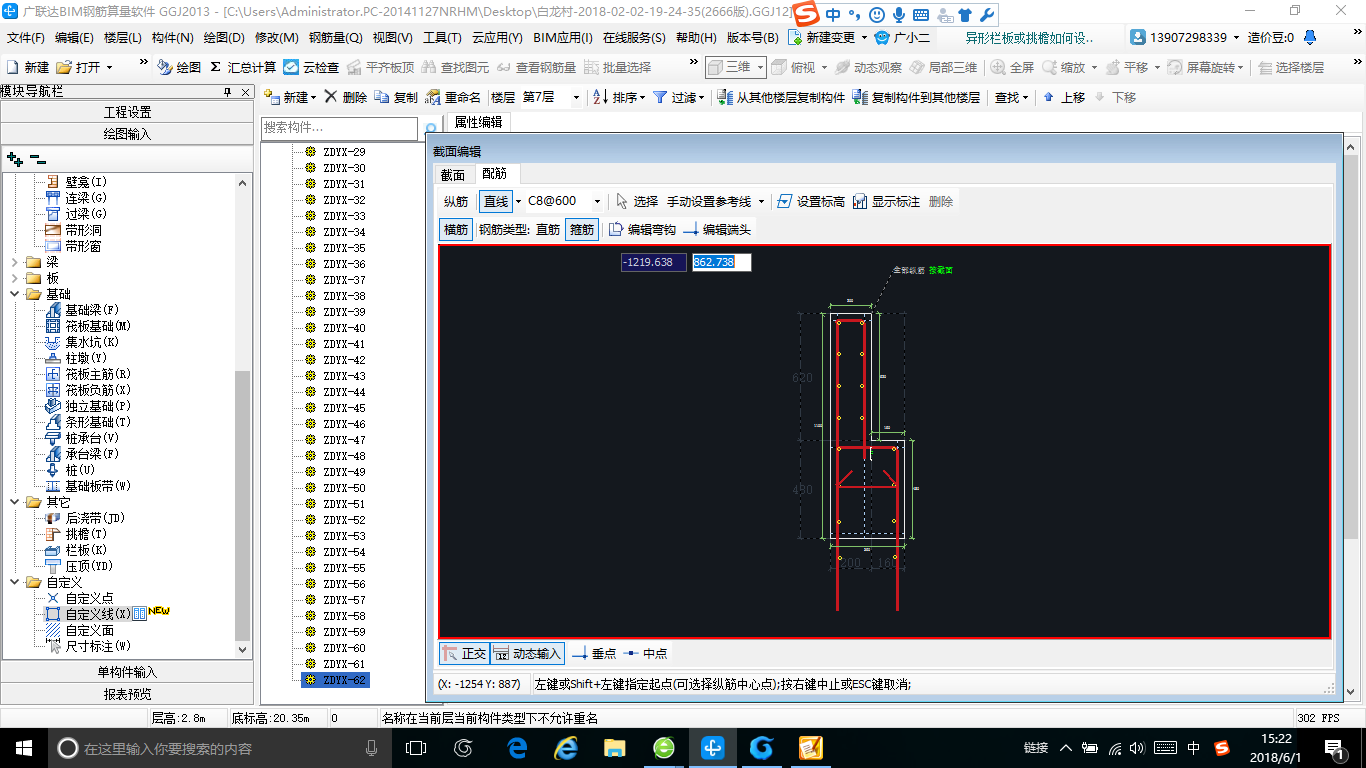This screenshot has height=768, width=1366.
Task: Click 查找图元 find element icon
Action: point(455,67)
